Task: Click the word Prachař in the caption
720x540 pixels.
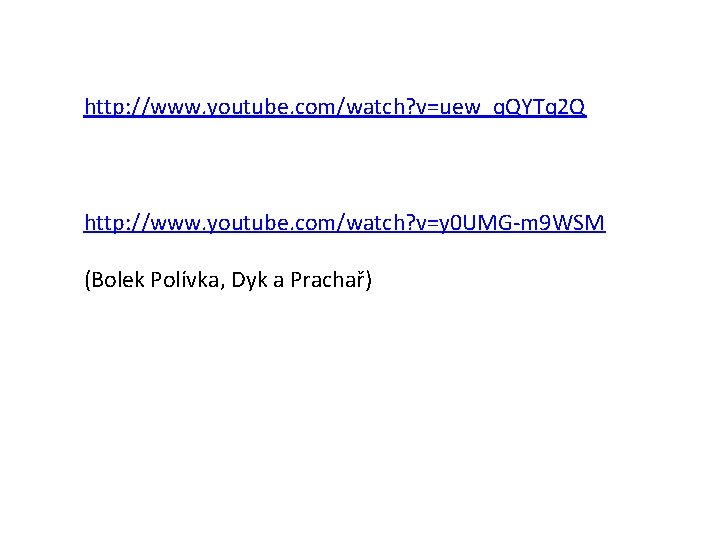Action: (x=327, y=280)
